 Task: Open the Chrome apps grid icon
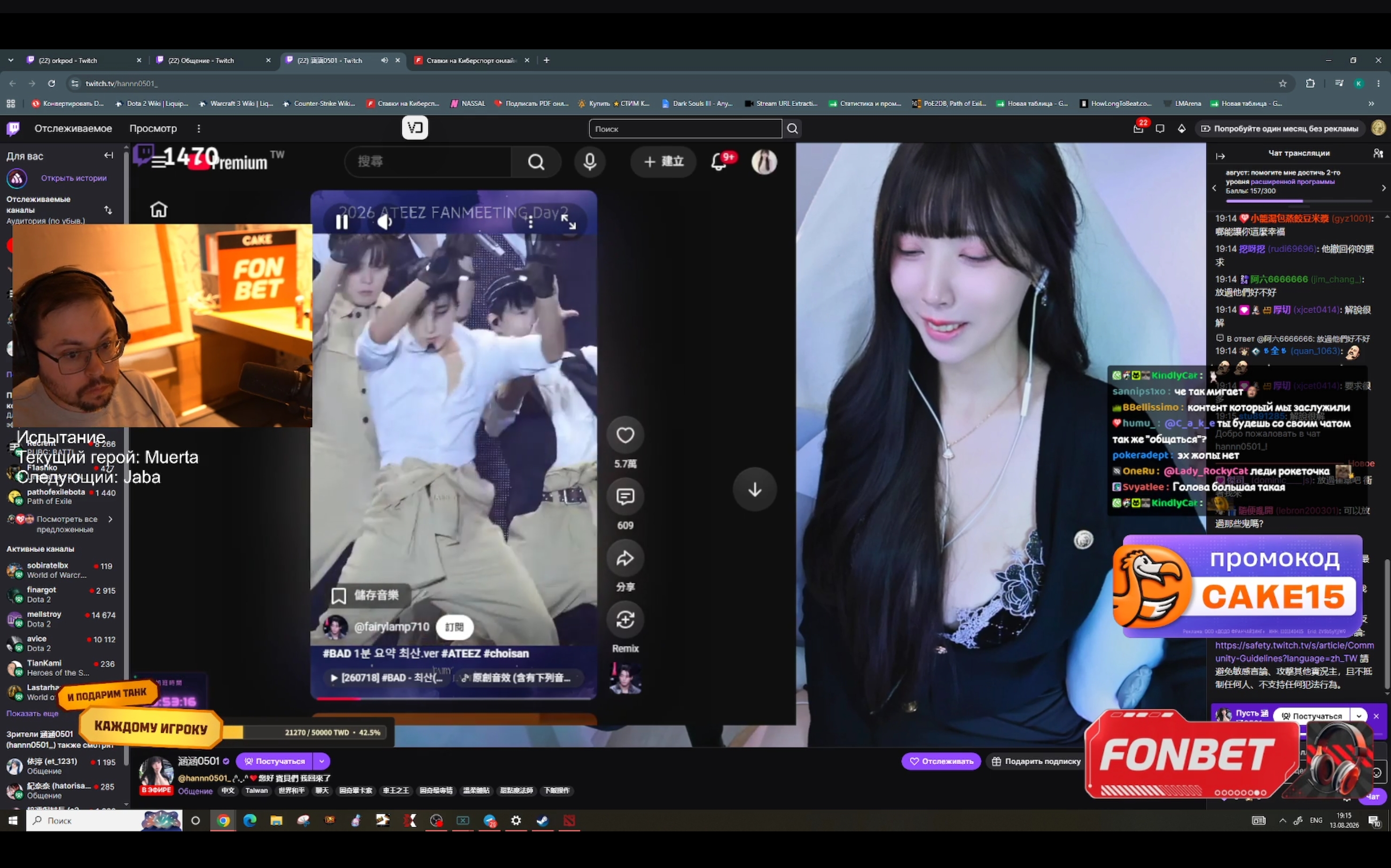[10, 104]
